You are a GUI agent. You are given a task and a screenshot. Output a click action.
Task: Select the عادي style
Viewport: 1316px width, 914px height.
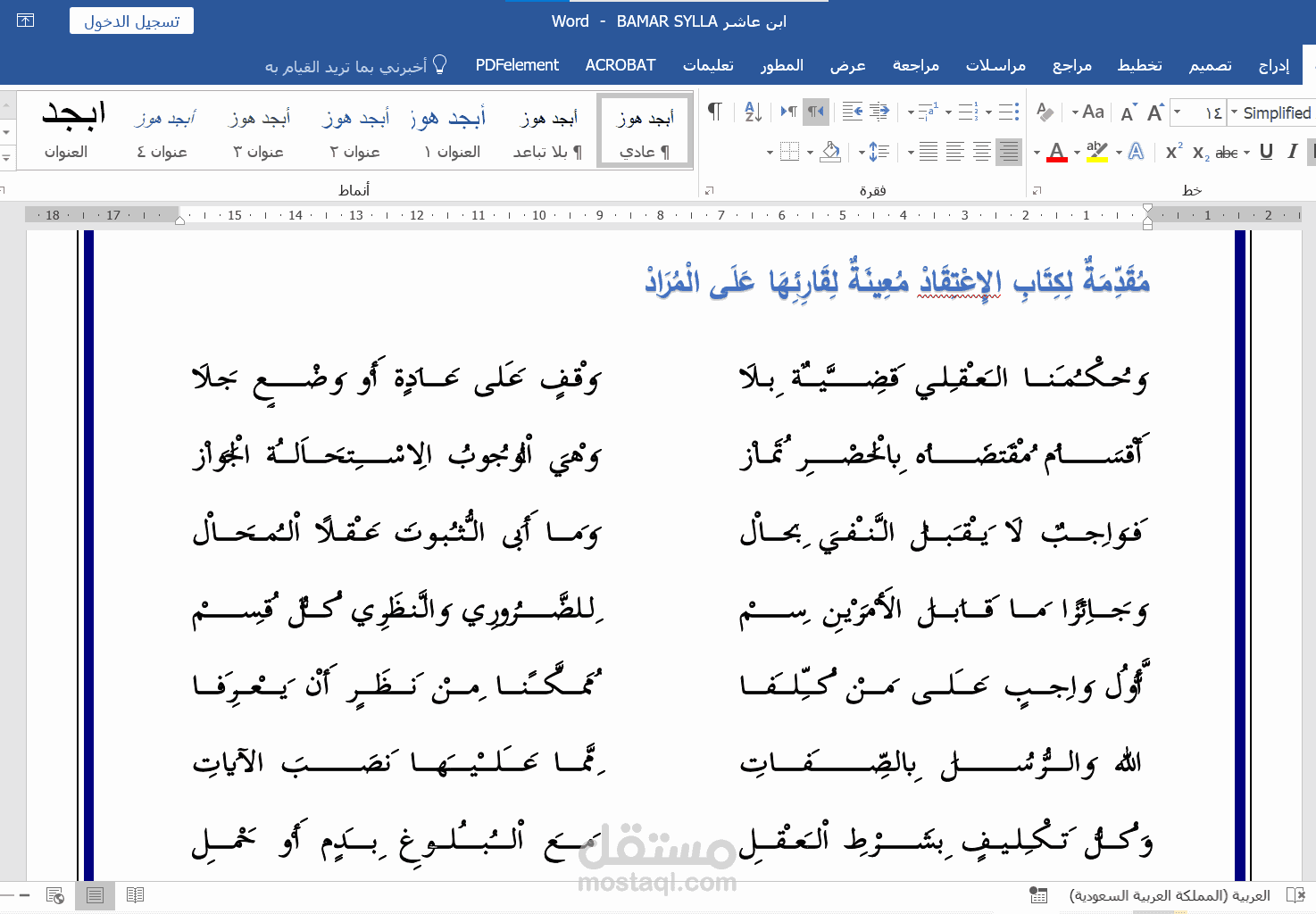(645, 132)
